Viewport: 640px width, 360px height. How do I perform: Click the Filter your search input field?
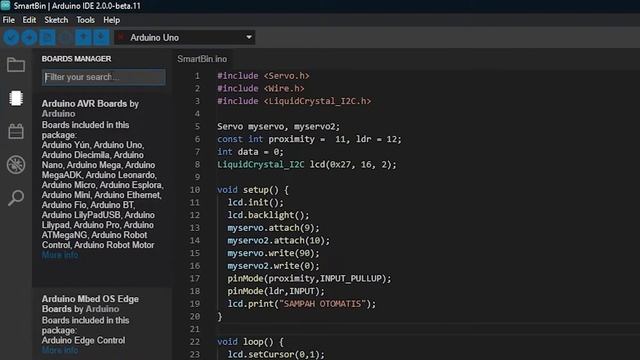point(104,77)
